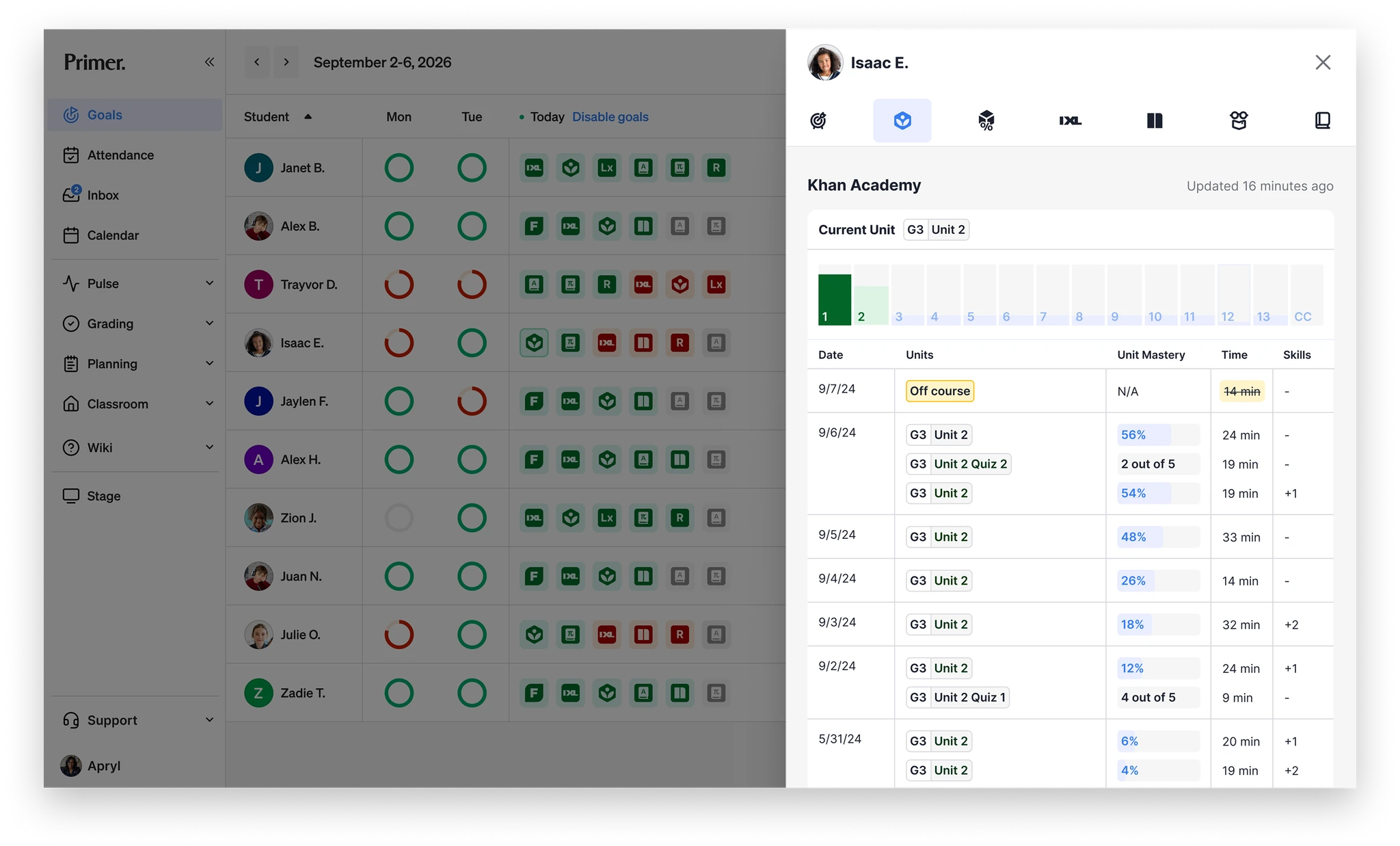Viewport: 1400px width, 846px height.
Task: Click the struck-through 14 min time
Action: pos(1241,391)
